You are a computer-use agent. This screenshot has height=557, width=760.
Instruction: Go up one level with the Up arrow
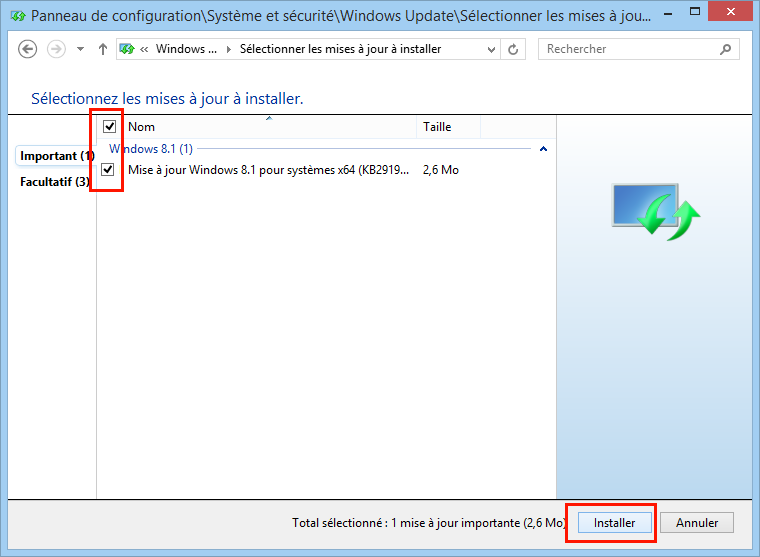(102, 49)
